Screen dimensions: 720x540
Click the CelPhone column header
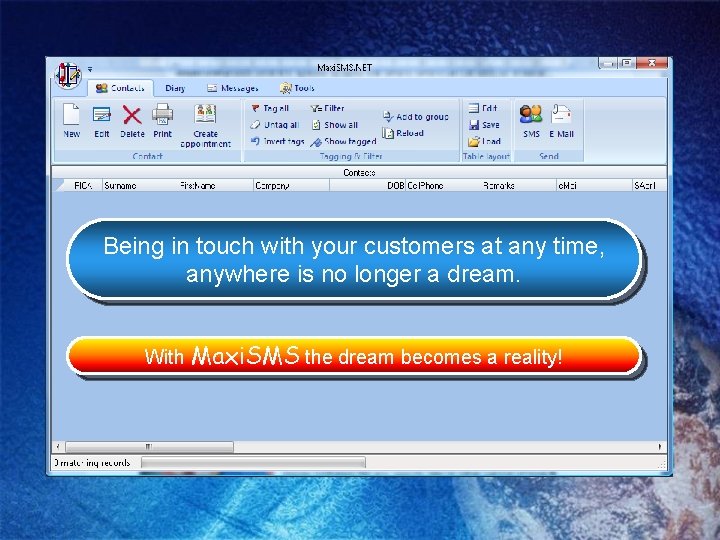tap(443, 186)
